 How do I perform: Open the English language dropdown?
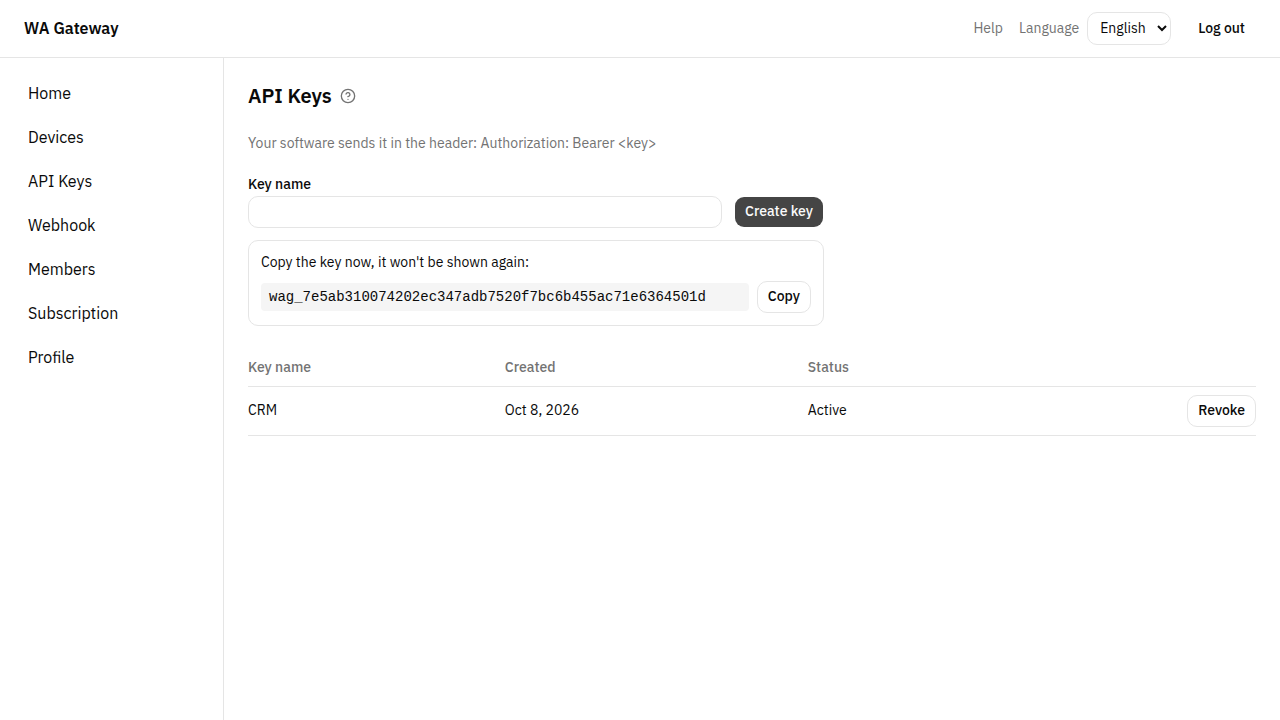1129,28
